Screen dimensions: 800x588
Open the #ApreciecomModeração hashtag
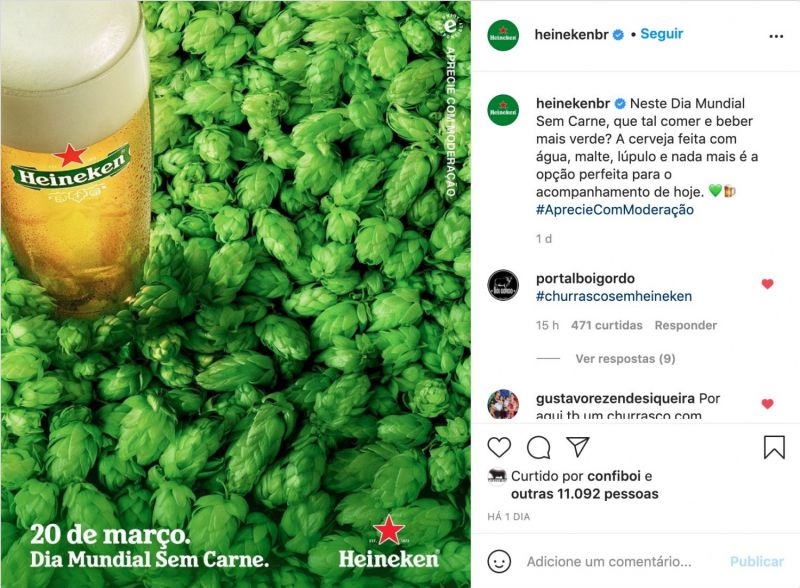(614, 210)
